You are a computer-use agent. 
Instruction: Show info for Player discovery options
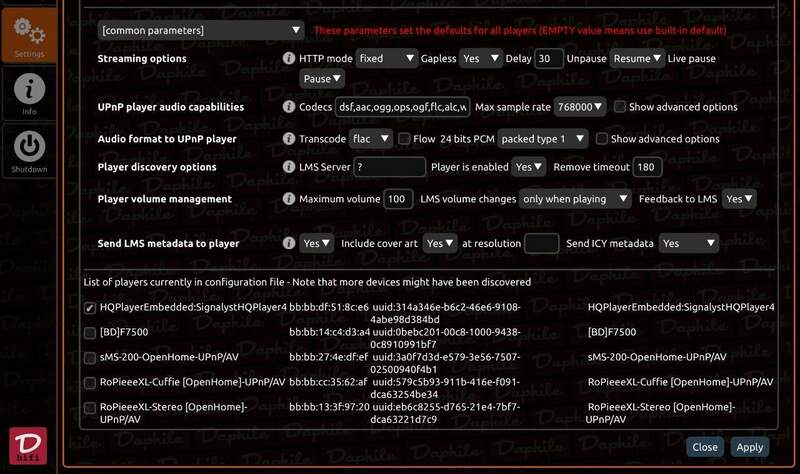[x=289, y=167]
